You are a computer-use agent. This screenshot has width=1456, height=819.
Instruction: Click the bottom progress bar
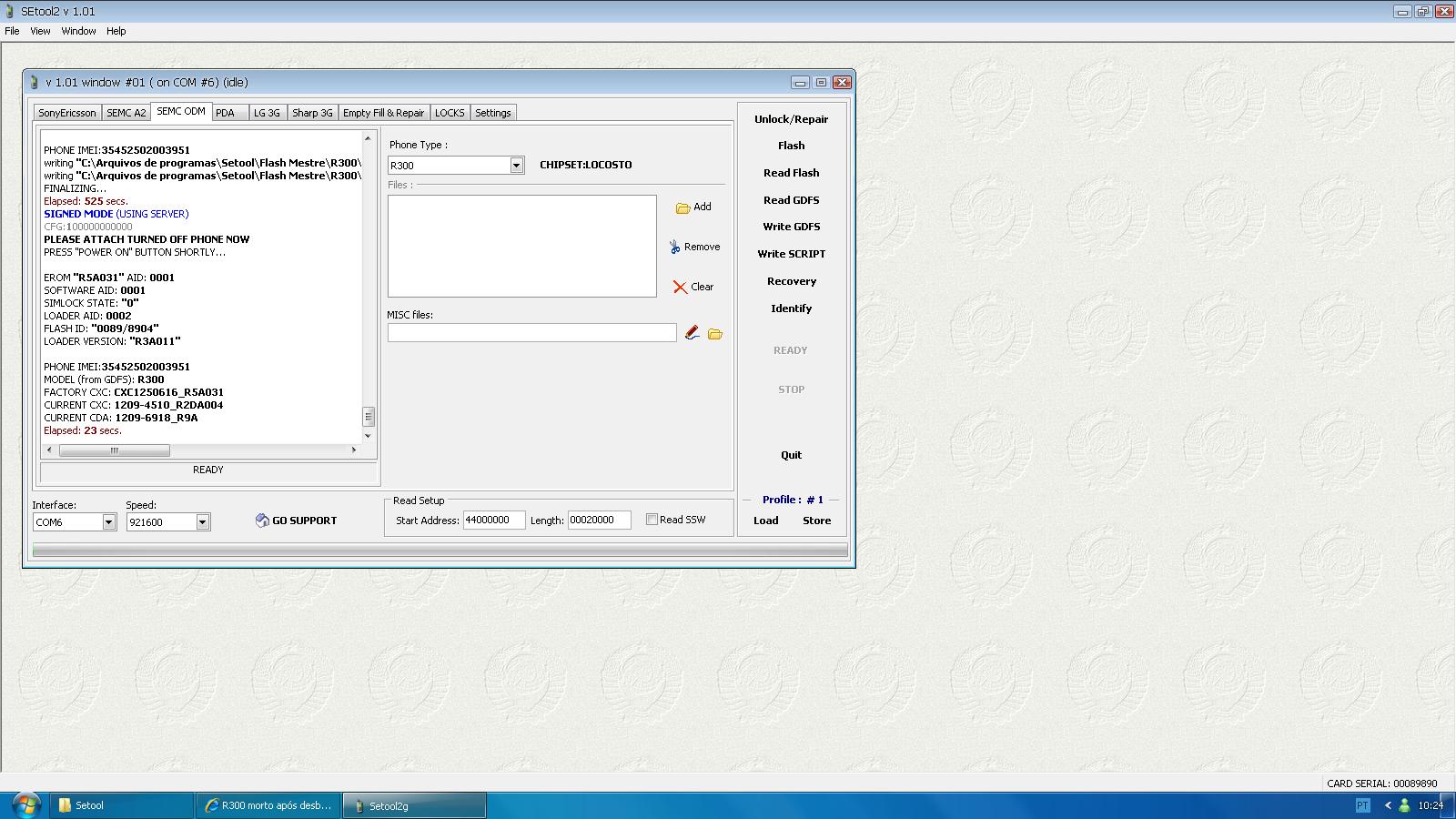(x=440, y=550)
